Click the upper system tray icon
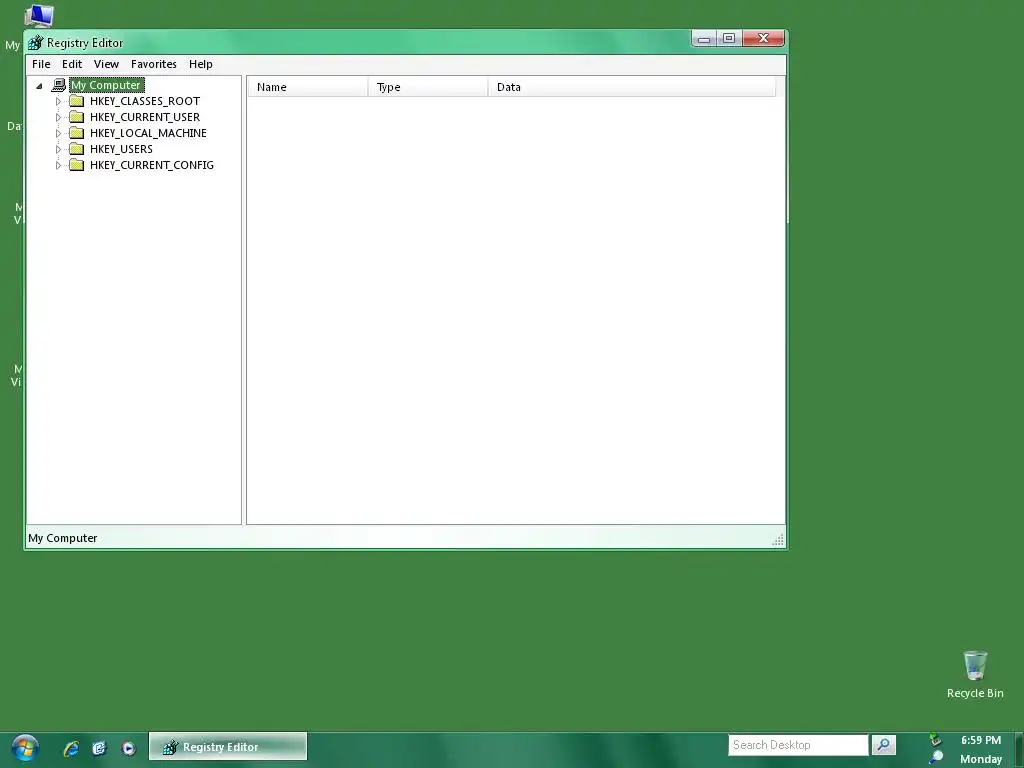Image resolution: width=1024 pixels, height=768 pixels. click(x=936, y=740)
